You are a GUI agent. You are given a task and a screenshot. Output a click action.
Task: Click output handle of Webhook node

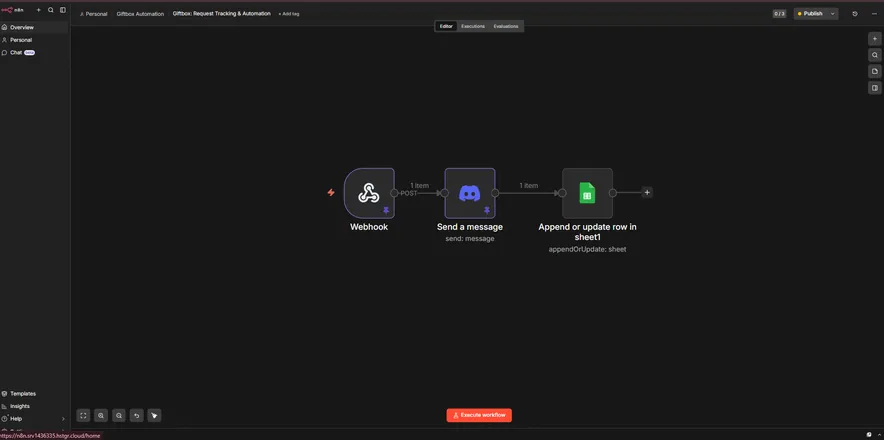tap(394, 193)
